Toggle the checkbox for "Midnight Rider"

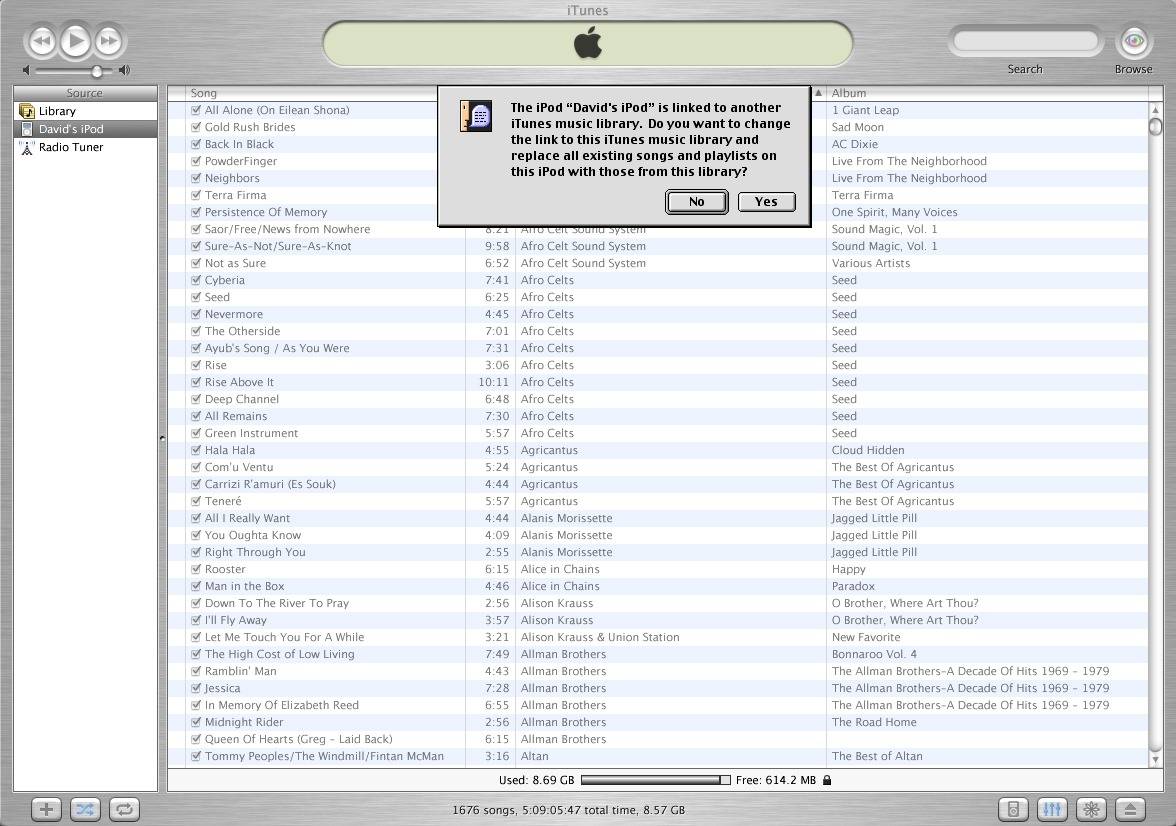point(196,722)
